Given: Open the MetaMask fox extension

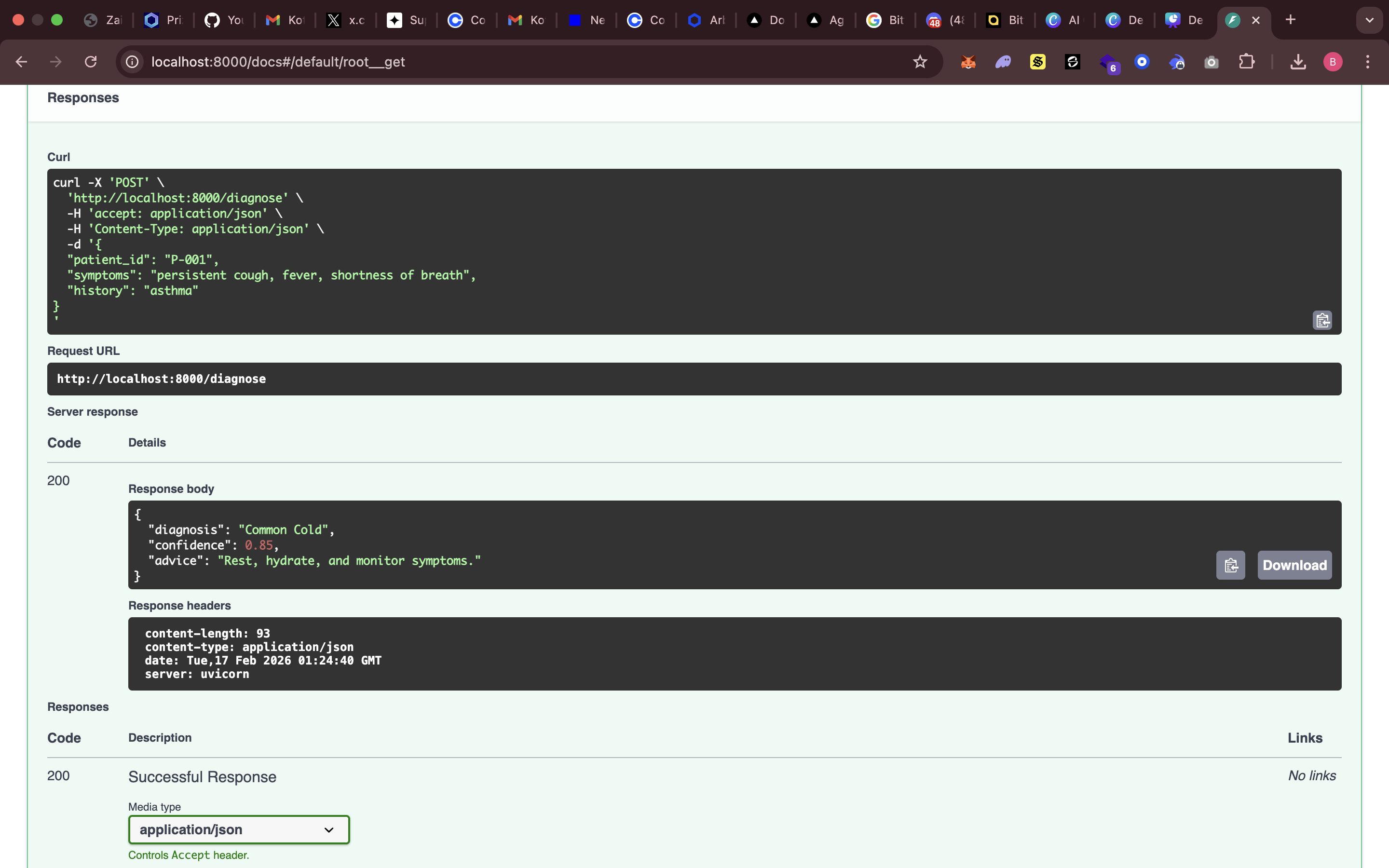Looking at the screenshot, I should pos(967,62).
